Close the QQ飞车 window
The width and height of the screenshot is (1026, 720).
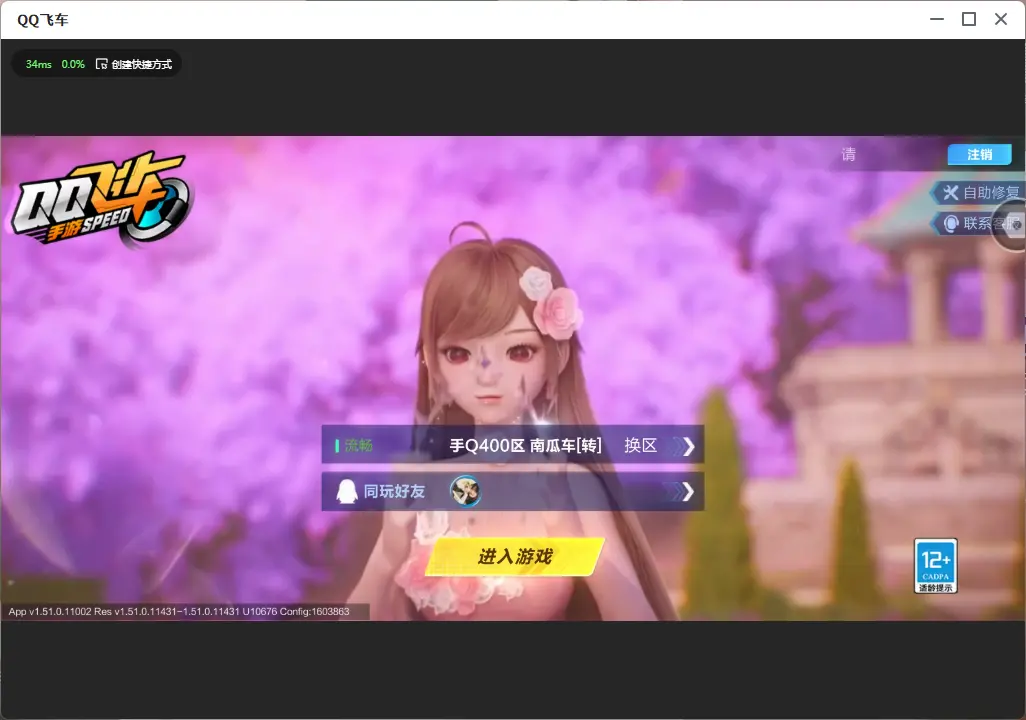(1001, 20)
